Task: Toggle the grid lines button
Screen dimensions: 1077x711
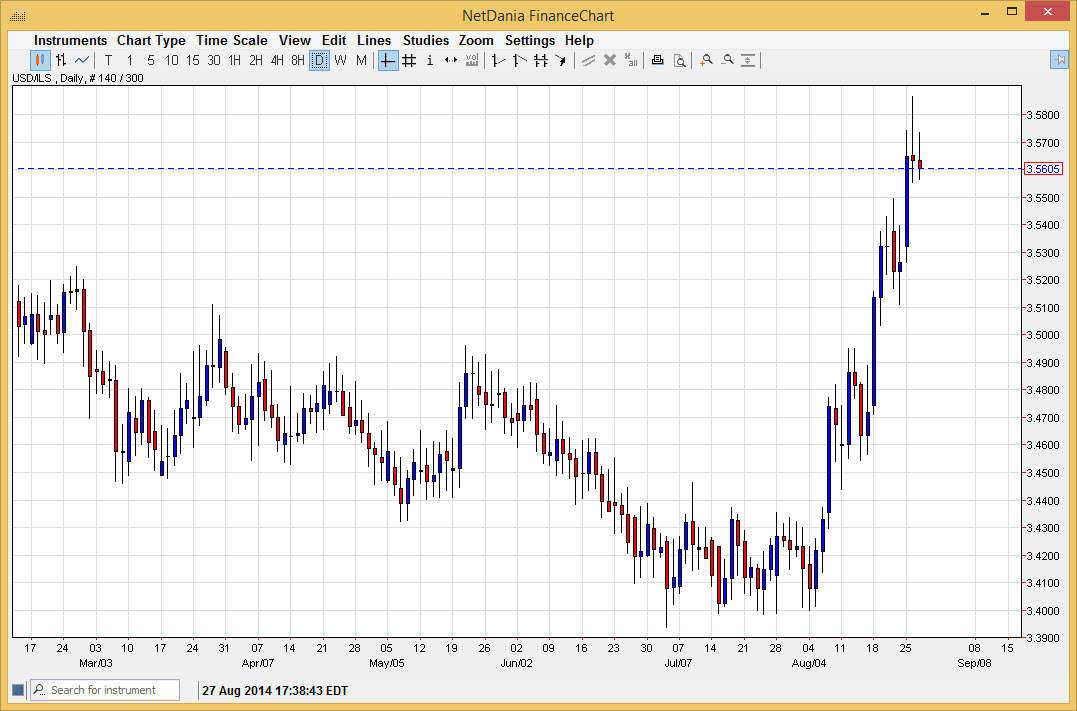Action: [409, 60]
